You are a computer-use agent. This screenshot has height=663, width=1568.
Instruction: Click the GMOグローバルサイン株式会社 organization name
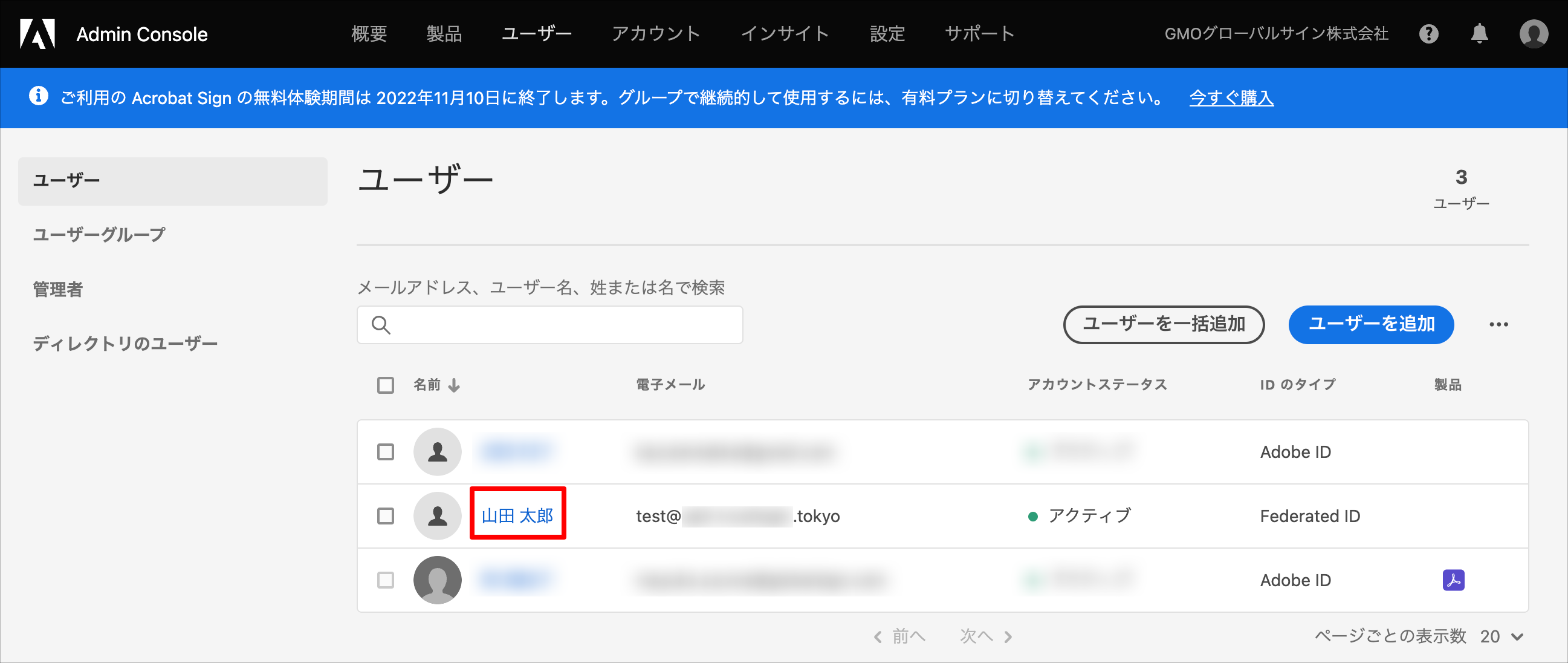coord(1276,33)
